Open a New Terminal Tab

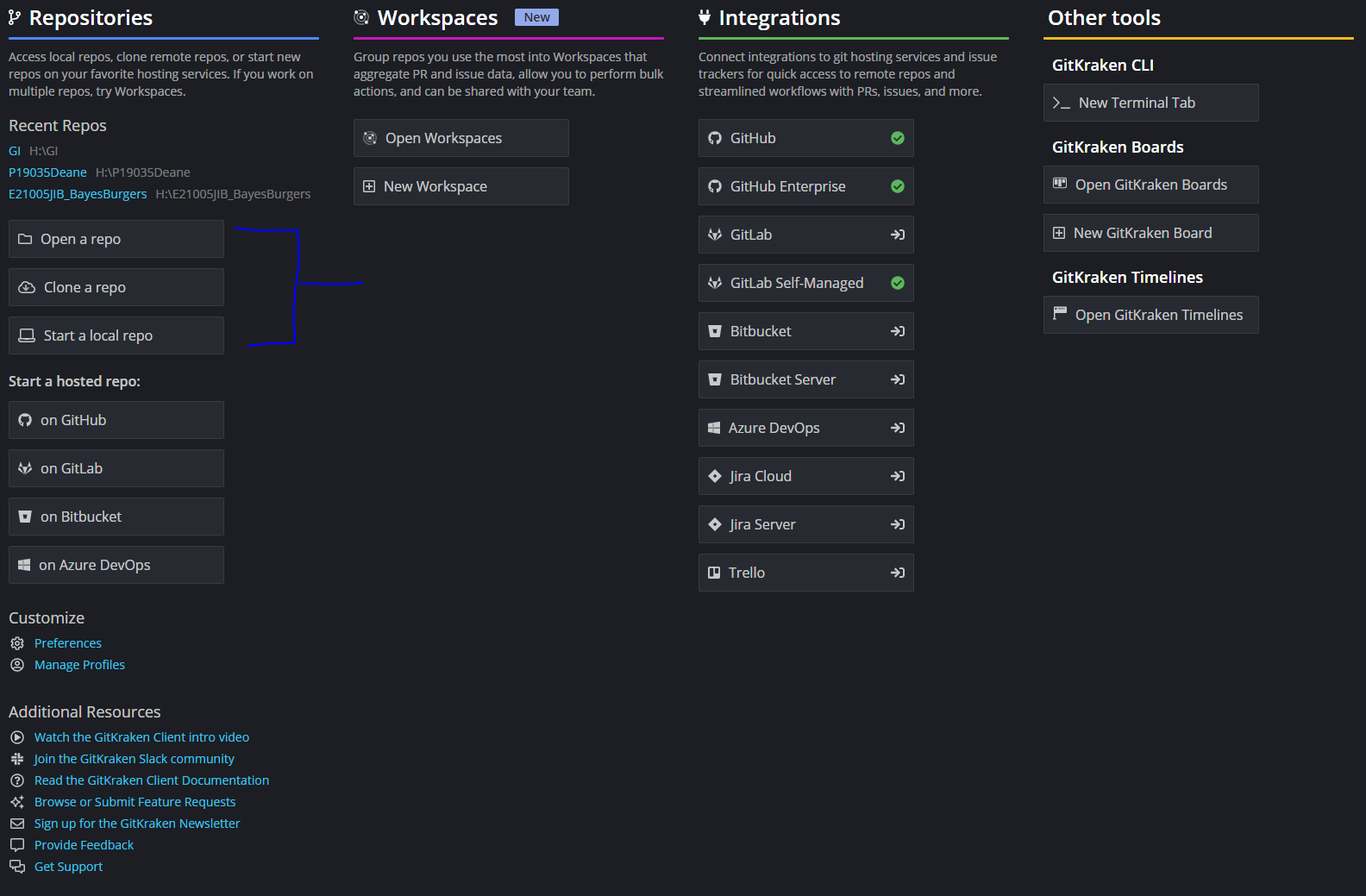click(1151, 103)
